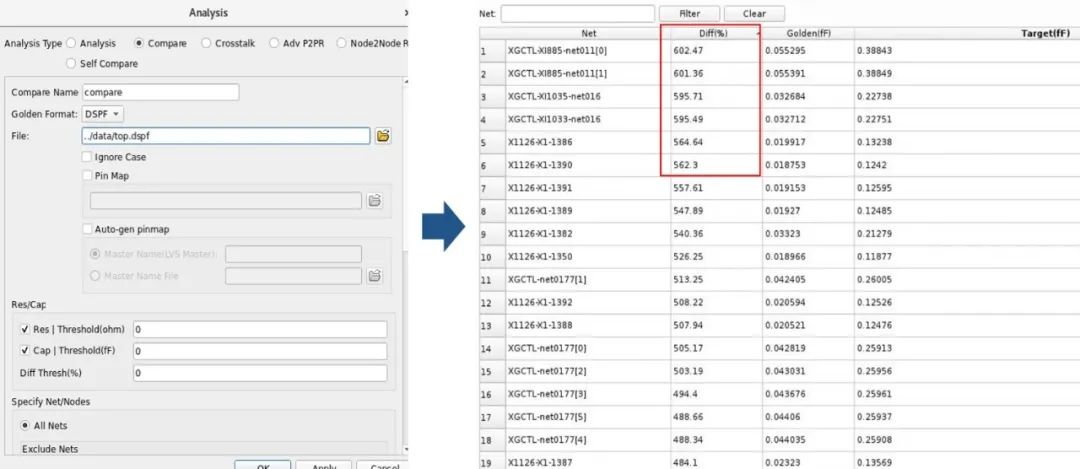Focus the Compare Name input field

pyautogui.click(x=160, y=92)
